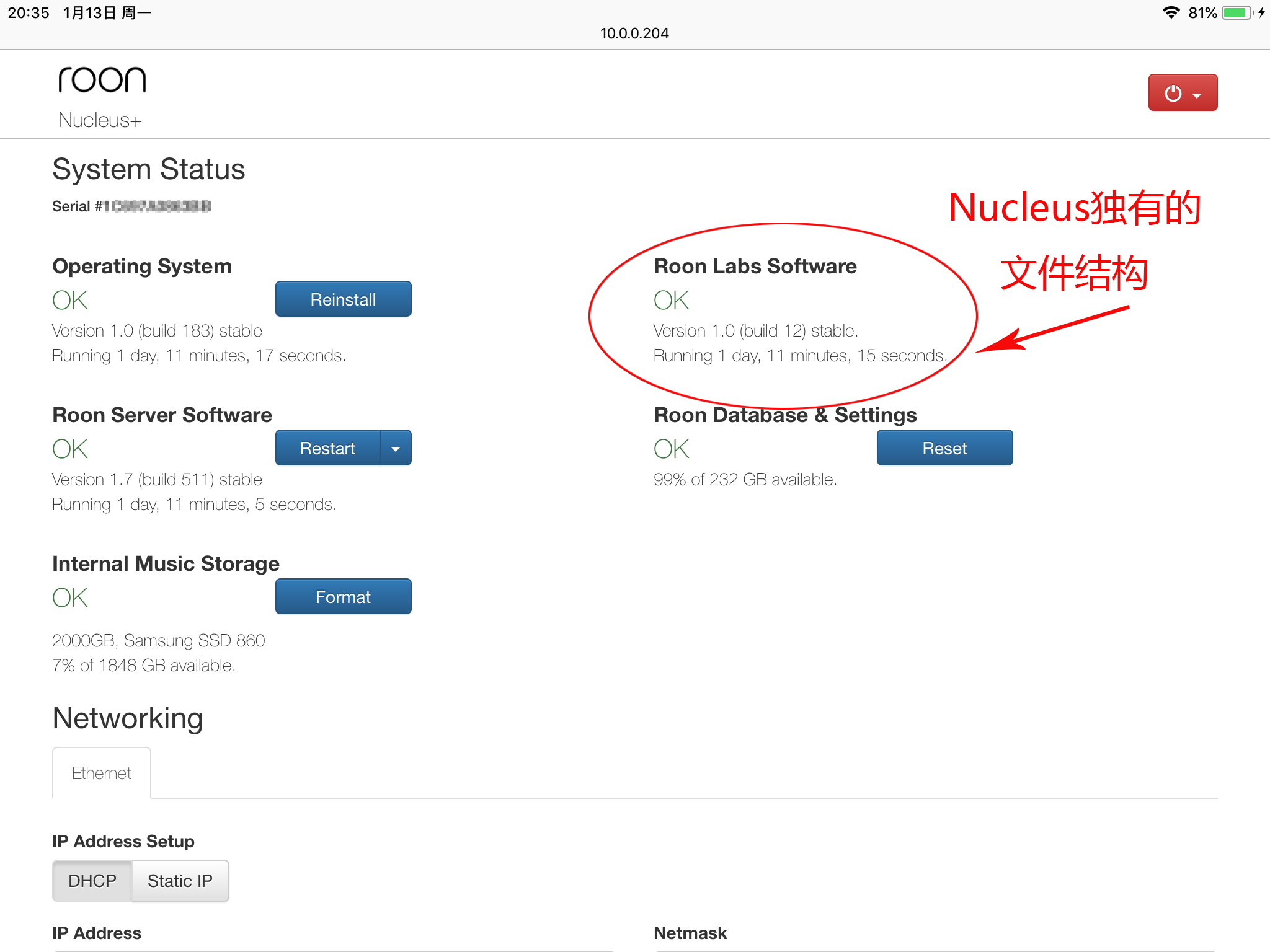The image size is (1270, 952).
Task: Click the IP Address Setup label
Action: [123, 841]
